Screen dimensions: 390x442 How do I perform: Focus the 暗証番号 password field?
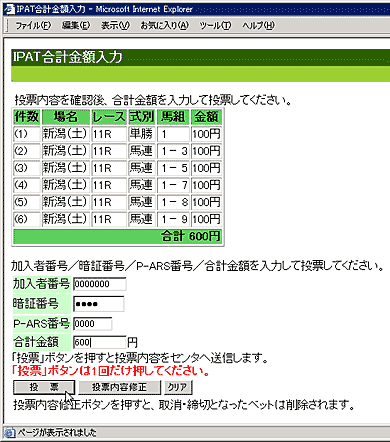98,304
